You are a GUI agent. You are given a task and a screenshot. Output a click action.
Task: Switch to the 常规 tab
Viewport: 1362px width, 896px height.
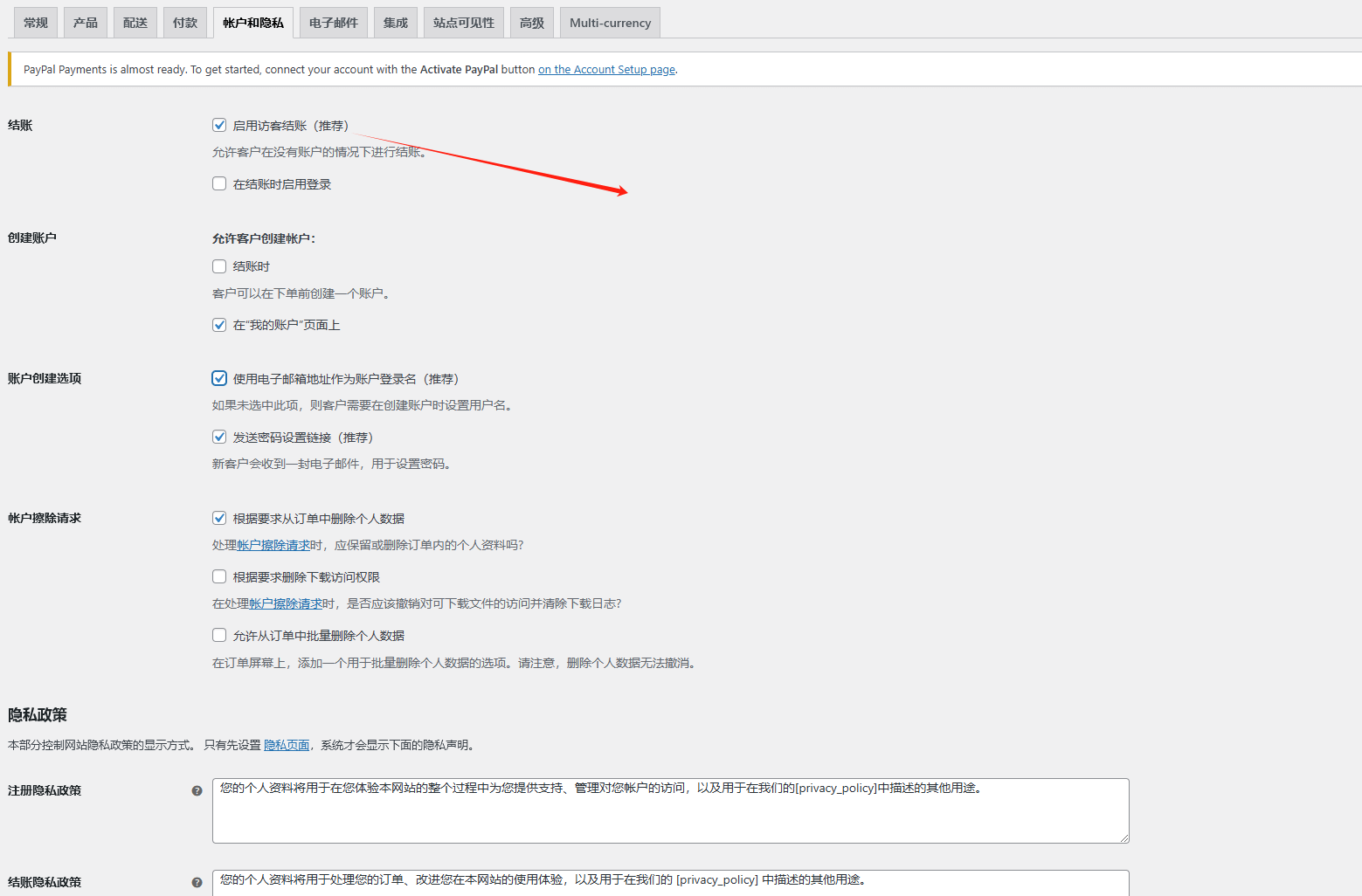(36, 23)
